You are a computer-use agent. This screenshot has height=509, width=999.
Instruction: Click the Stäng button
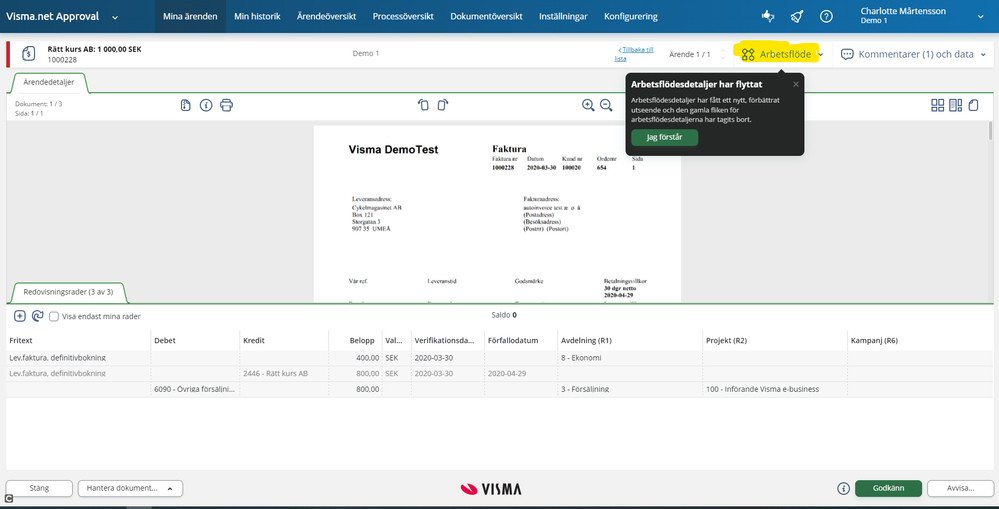[39, 488]
